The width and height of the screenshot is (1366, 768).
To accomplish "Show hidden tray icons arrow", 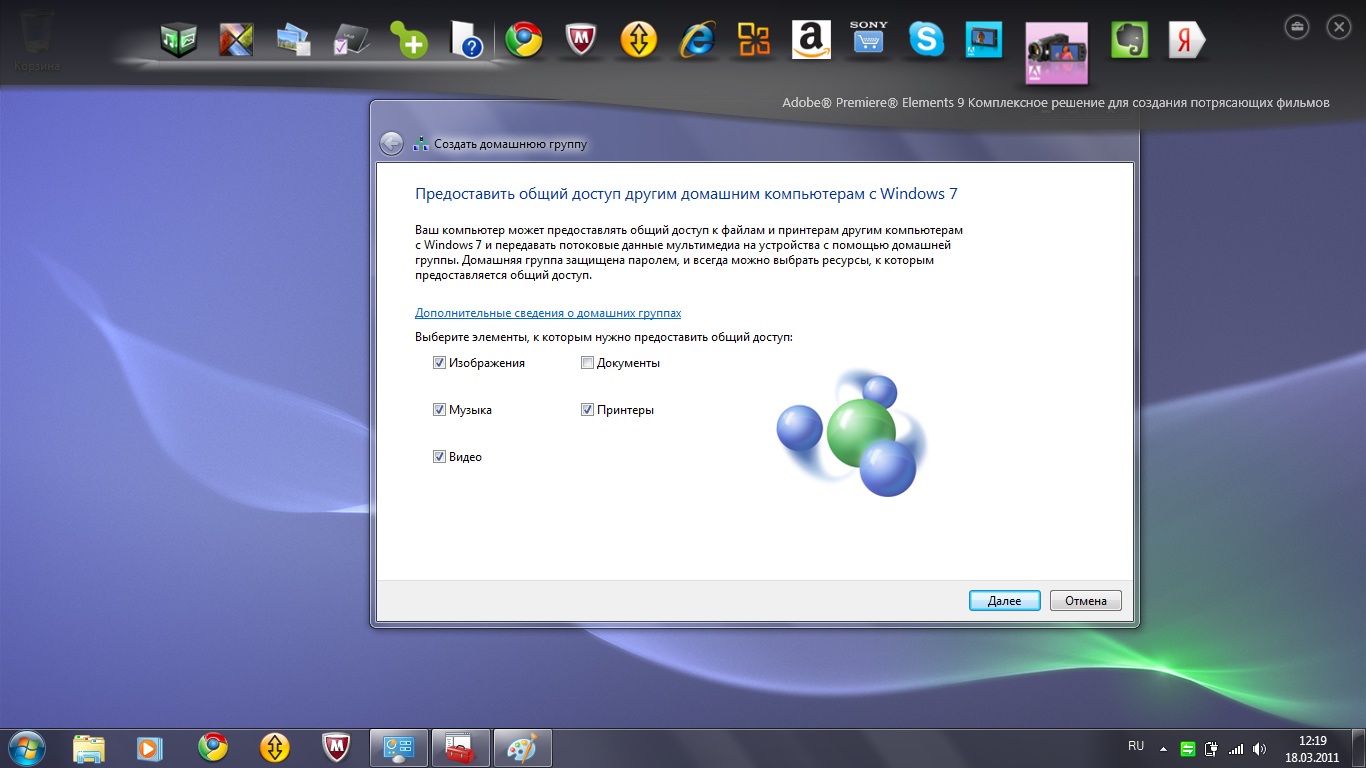I will 1163,748.
